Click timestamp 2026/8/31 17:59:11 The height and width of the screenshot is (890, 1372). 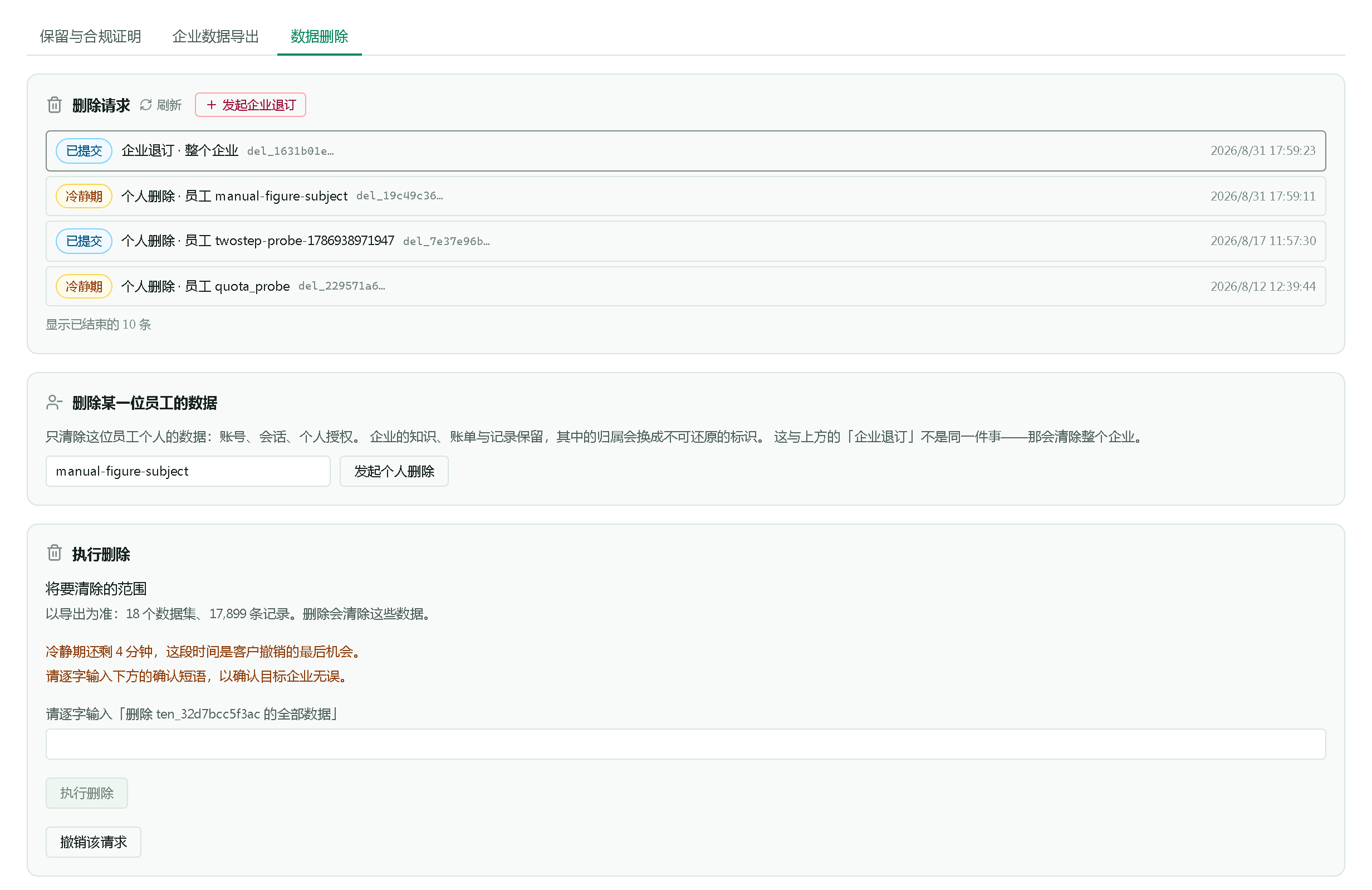tap(1262, 196)
